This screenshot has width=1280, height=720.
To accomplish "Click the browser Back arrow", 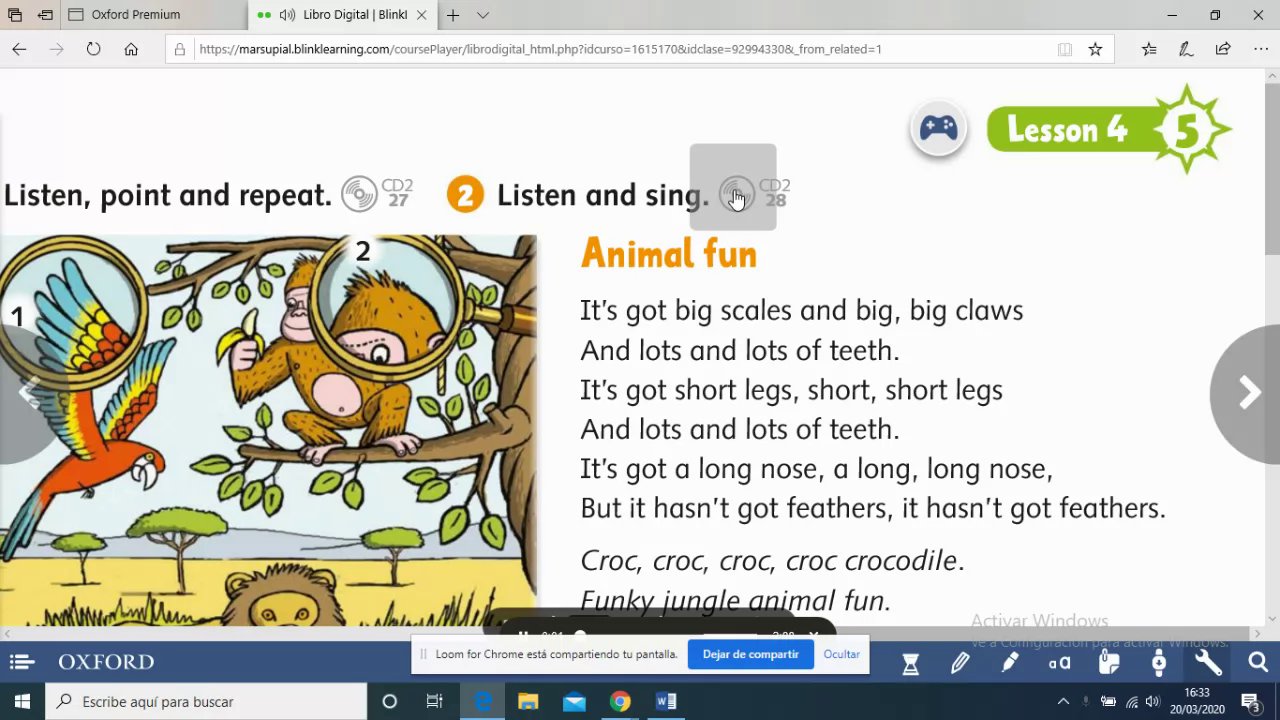I will tap(19, 49).
